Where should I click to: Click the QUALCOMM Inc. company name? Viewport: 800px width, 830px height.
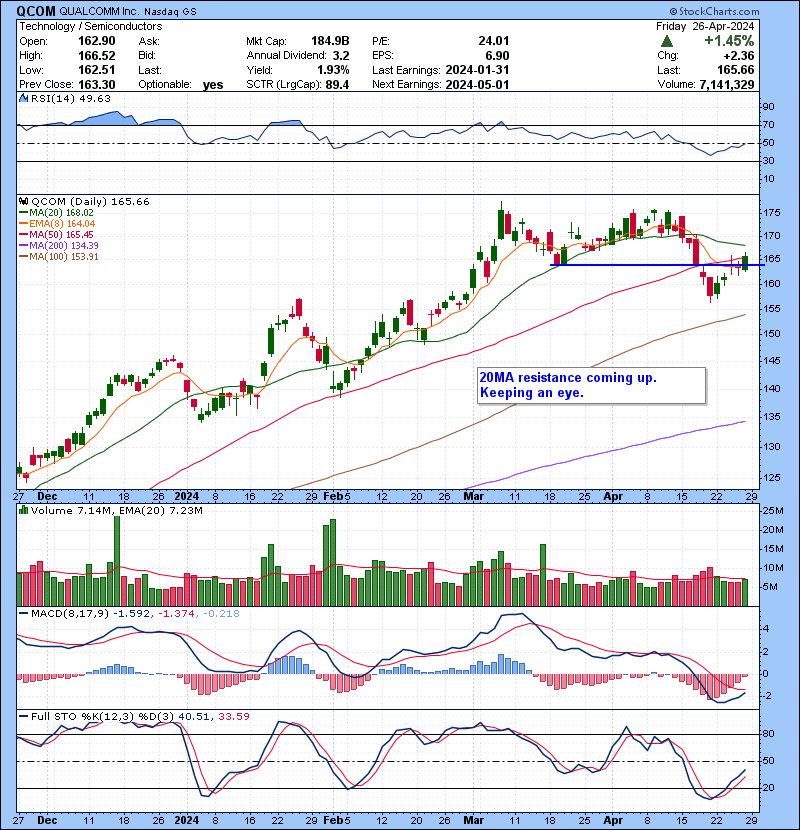tap(98, 11)
